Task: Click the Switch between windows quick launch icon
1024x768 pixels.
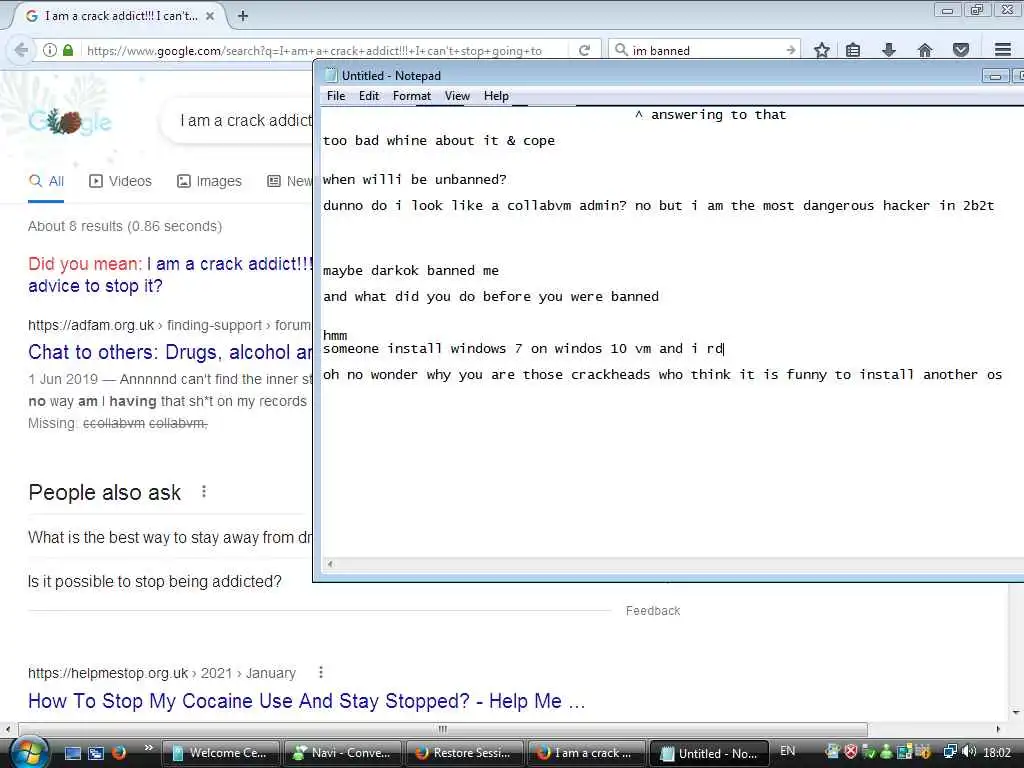Action: (96, 753)
